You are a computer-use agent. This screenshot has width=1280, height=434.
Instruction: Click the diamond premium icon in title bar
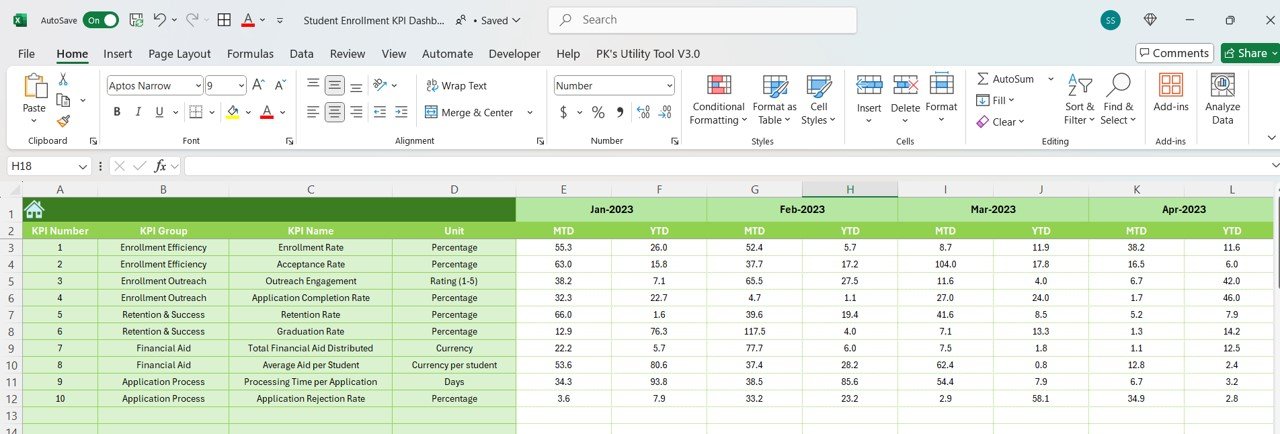tap(1150, 19)
